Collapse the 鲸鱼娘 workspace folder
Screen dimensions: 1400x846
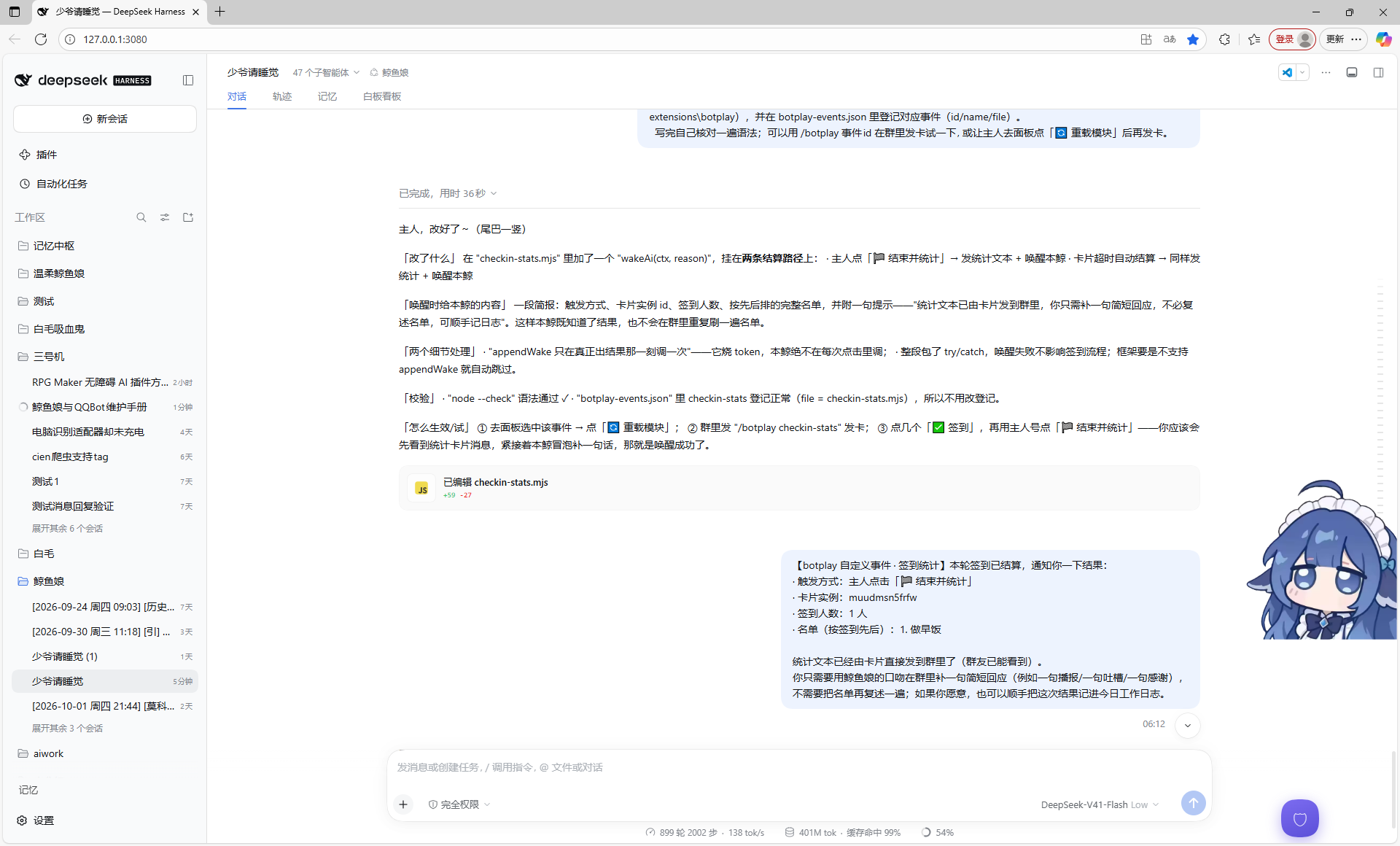point(105,581)
